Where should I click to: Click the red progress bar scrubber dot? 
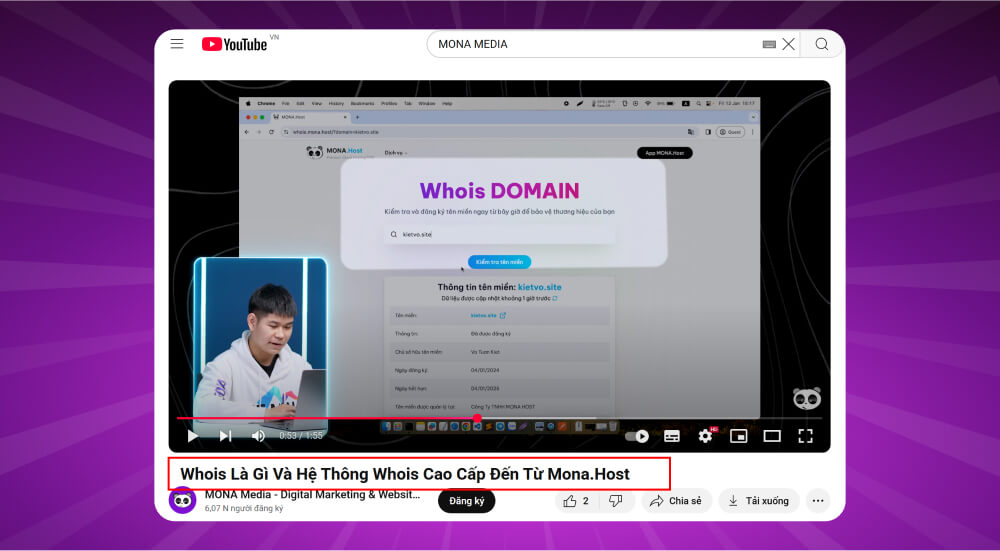coord(477,418)
